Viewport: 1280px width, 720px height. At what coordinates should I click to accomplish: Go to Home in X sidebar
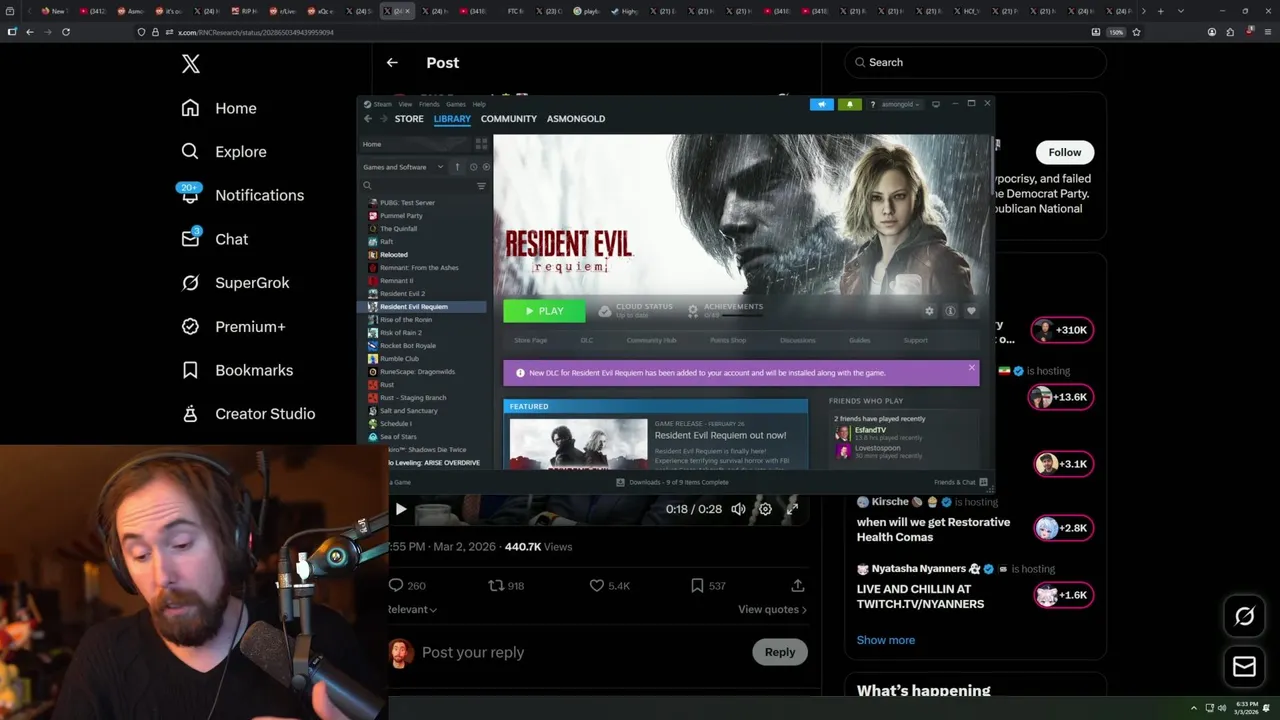pos(219,108)
